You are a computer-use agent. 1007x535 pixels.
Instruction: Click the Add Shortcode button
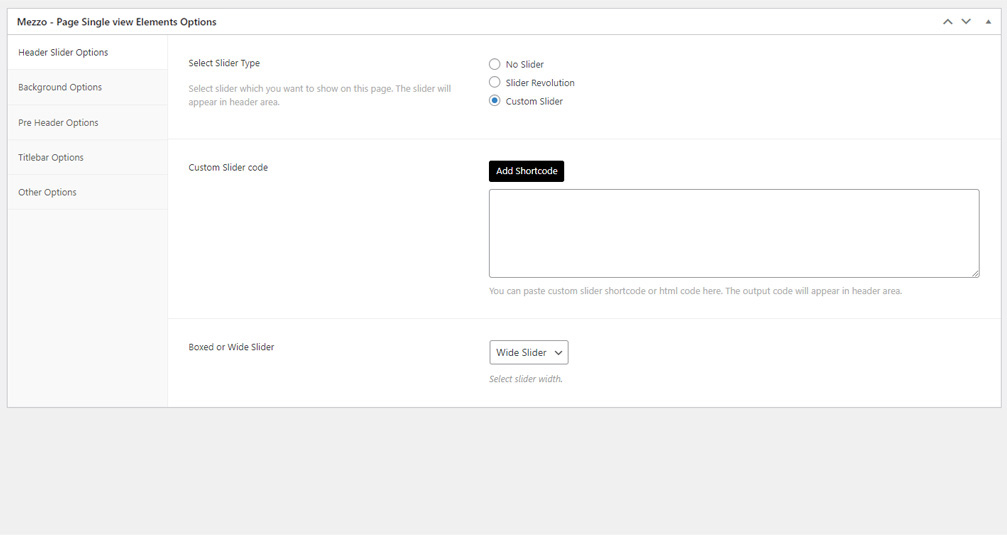pyautogui.click(x=526, y=171)
